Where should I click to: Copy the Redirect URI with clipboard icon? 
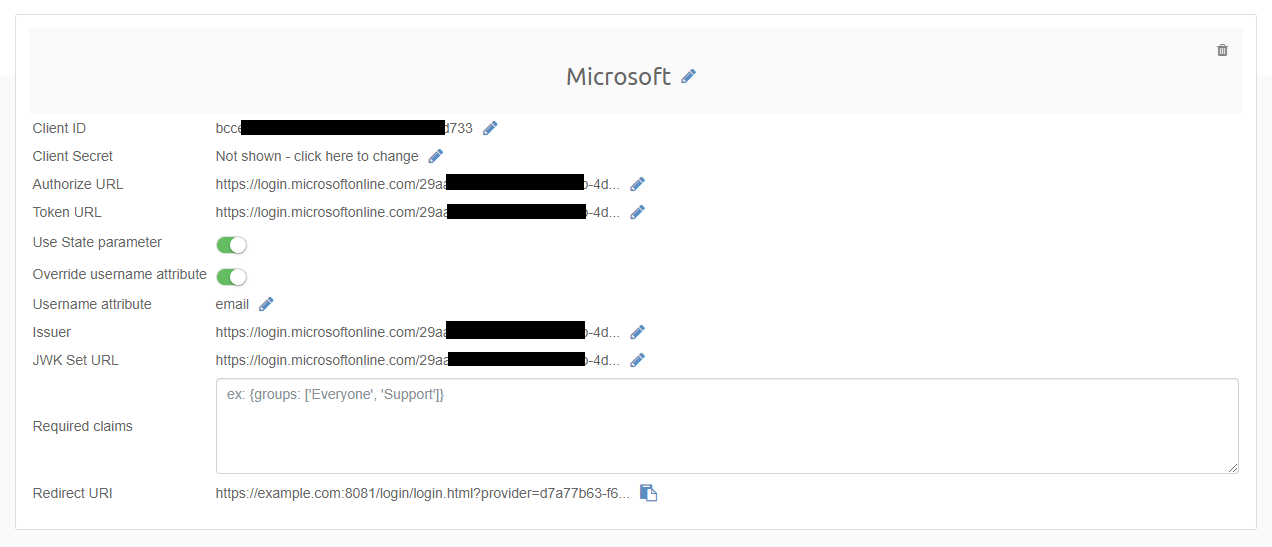[648, 493]
